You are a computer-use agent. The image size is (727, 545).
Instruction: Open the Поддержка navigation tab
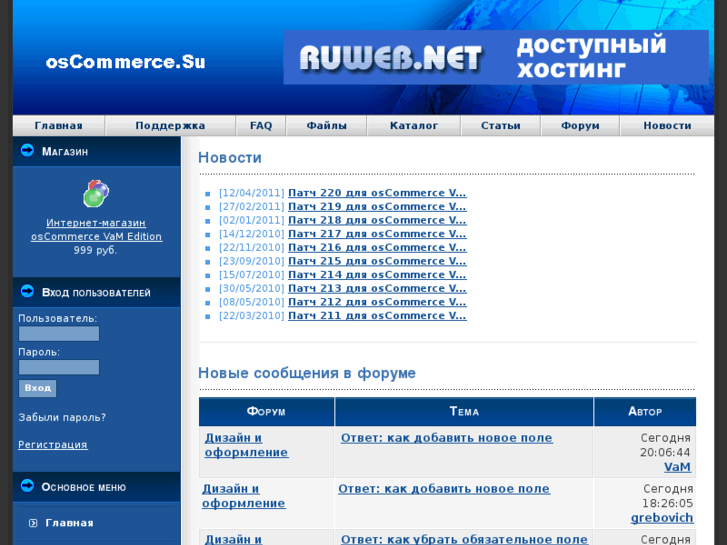click(170, 126)
